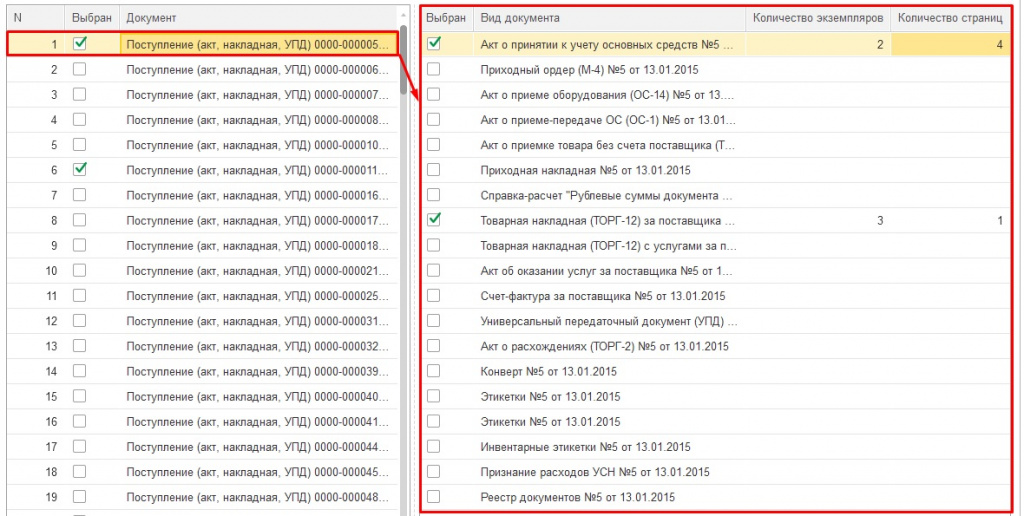Uncheck 'Товарная накладная (ТОРГ-12) за поставщика' checkbox
1024x516 pixels.
click(434, 220)
